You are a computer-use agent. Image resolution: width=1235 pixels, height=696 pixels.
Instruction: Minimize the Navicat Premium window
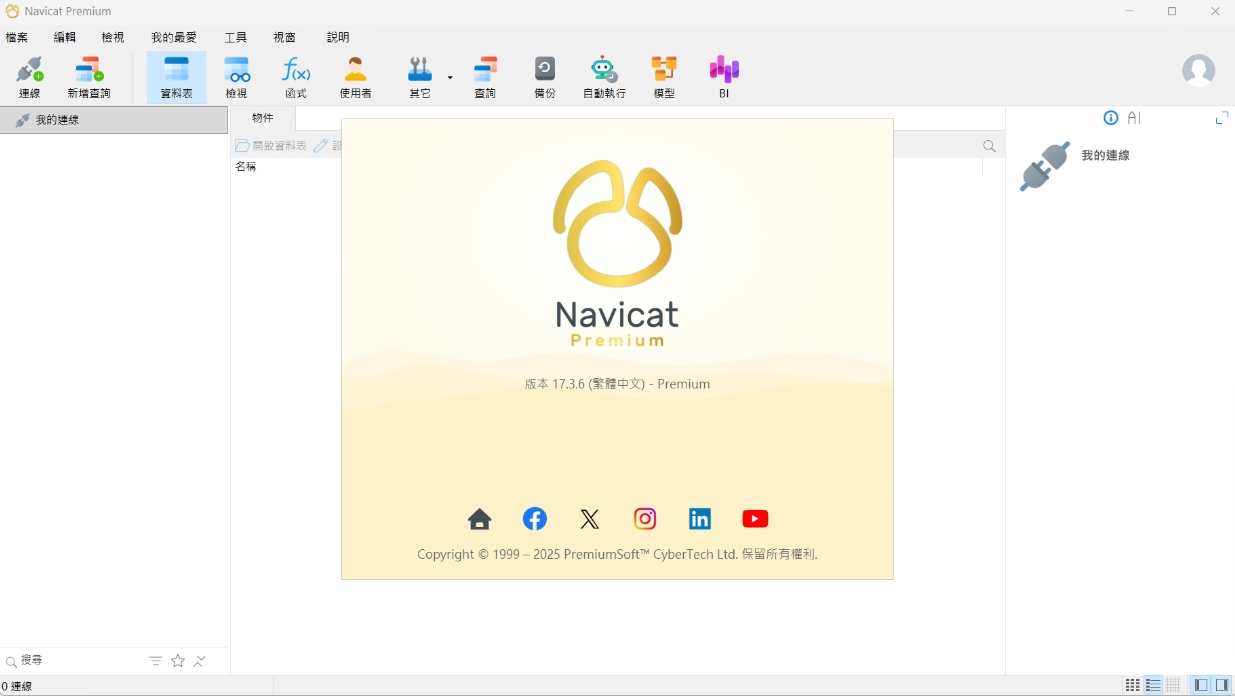1129,12
